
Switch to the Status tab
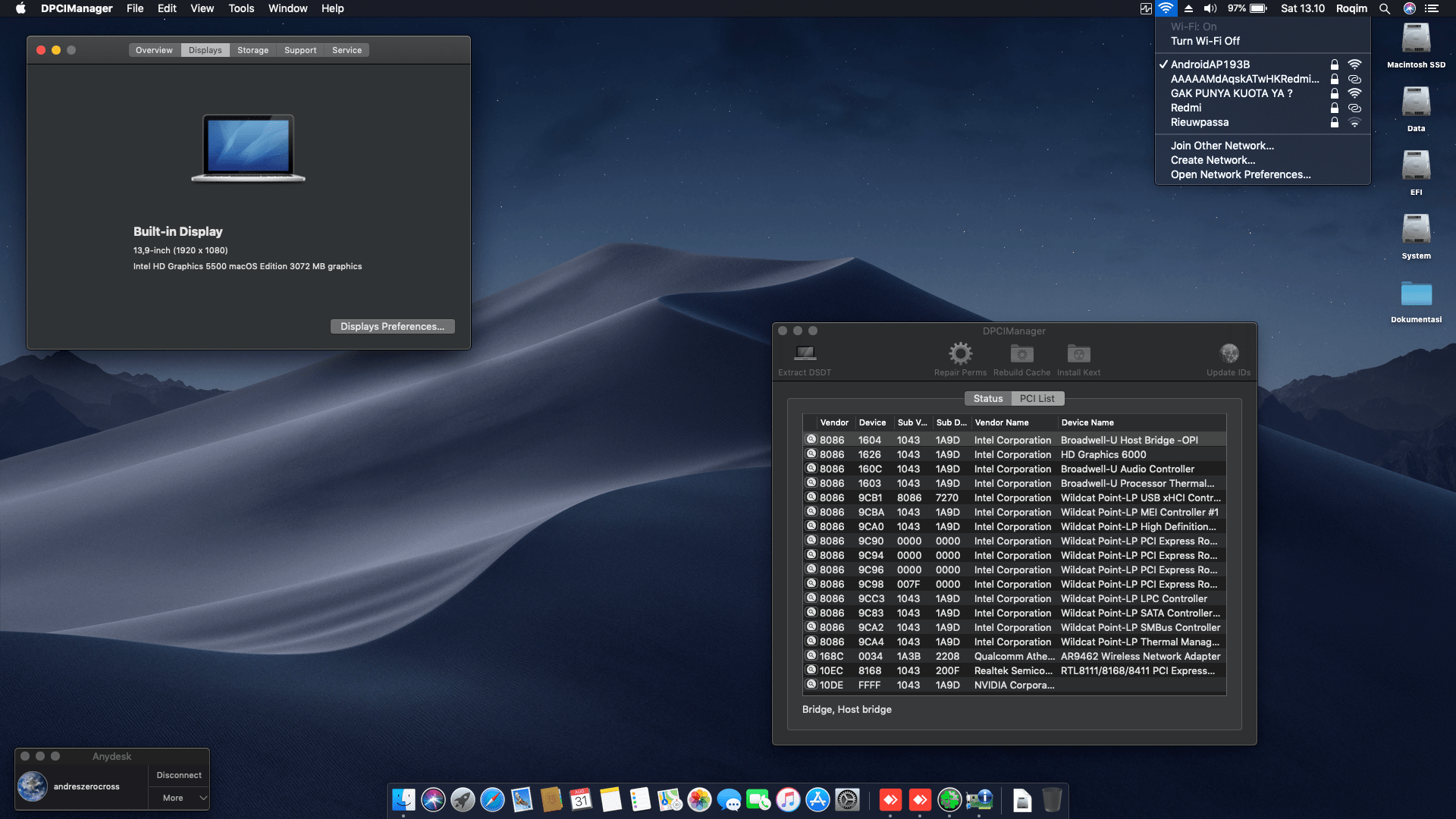(987, 398)
